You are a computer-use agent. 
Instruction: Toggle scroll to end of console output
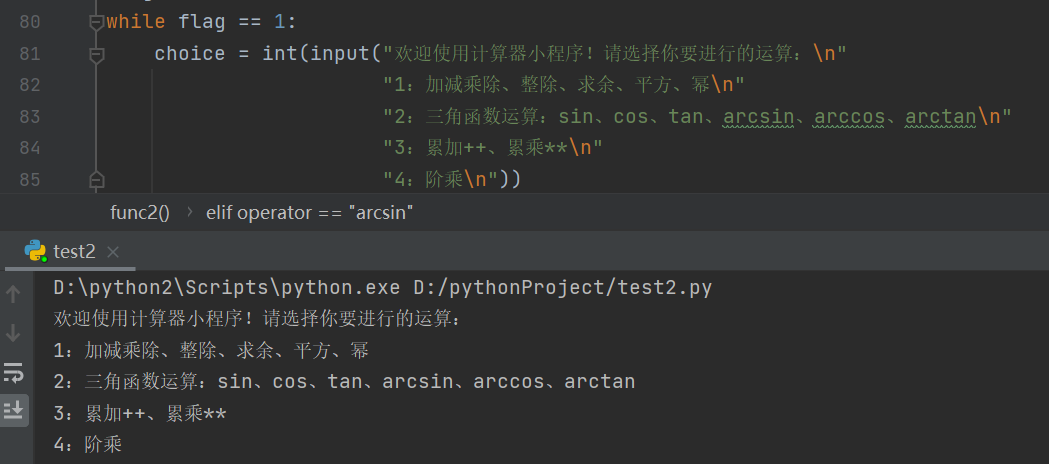tap(14, 409)
